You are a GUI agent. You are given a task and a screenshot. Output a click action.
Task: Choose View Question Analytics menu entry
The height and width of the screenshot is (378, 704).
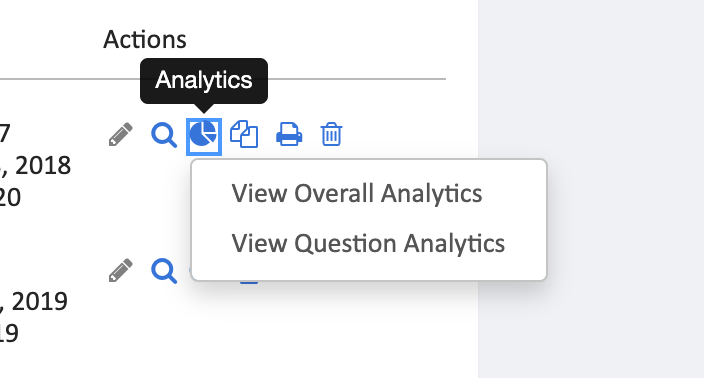[368, 243]
